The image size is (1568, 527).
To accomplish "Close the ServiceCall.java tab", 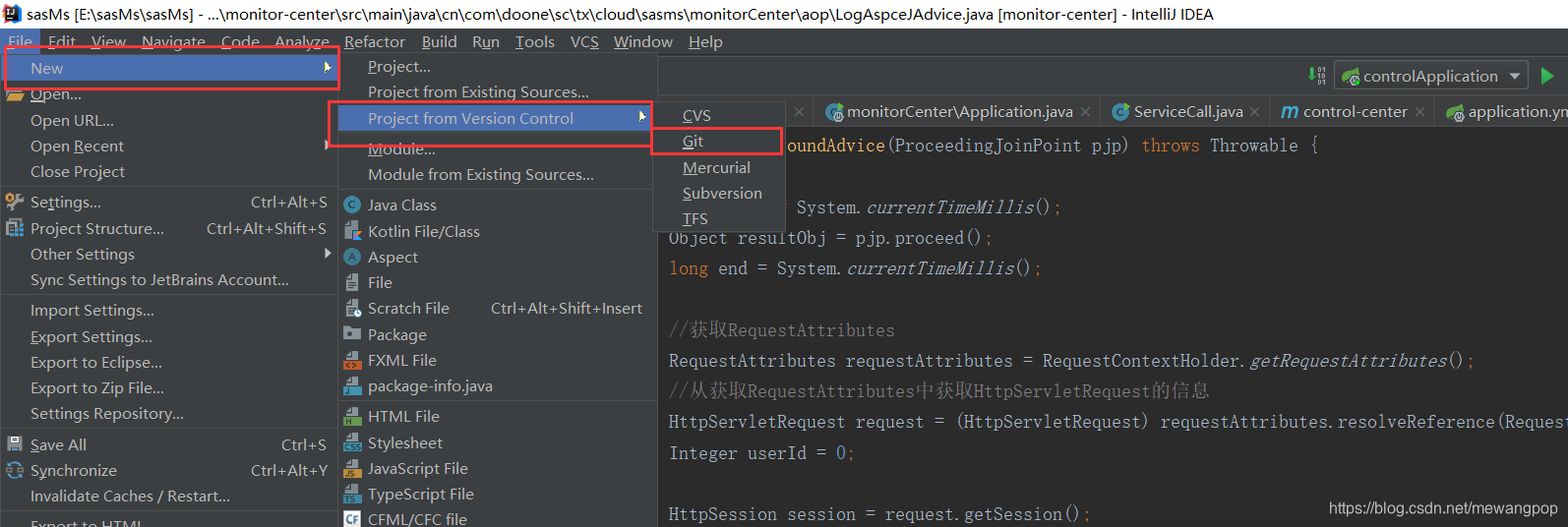I will (x=1255, y=112).
